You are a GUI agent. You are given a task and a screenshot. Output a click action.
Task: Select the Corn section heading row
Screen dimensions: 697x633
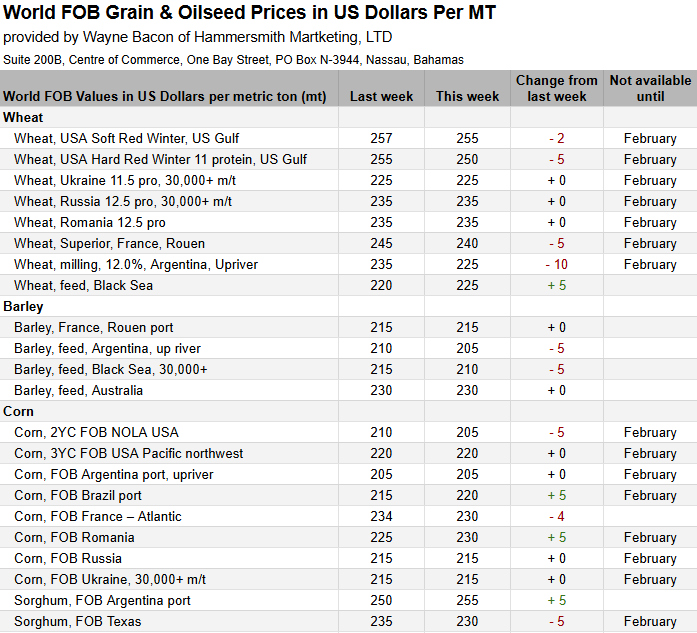coord(19,411)
